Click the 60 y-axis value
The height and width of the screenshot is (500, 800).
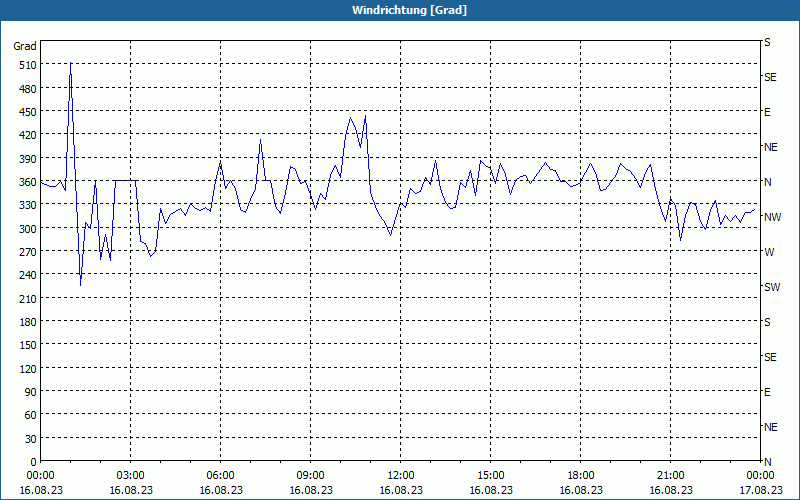31,415
